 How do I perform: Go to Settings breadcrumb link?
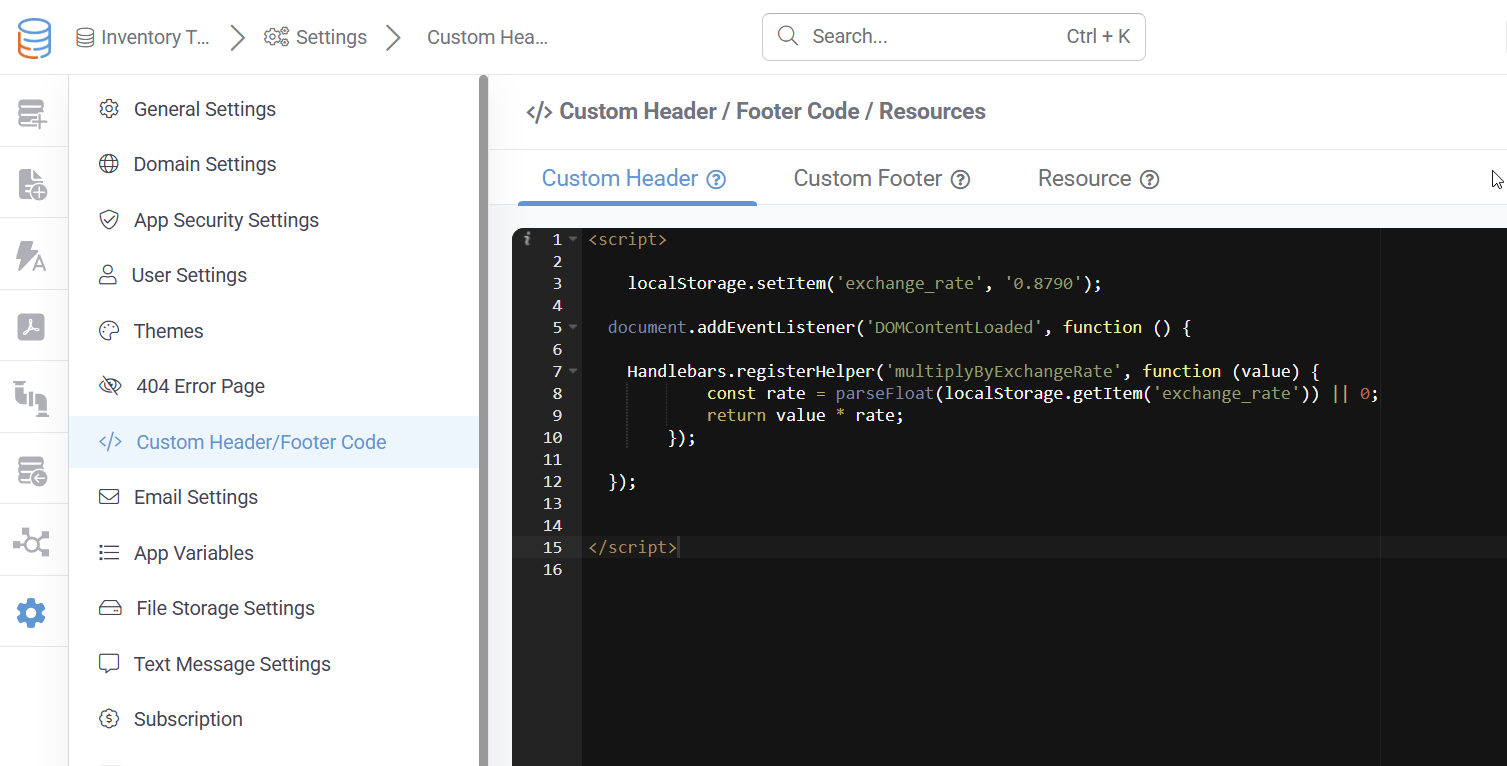point(315,37)
